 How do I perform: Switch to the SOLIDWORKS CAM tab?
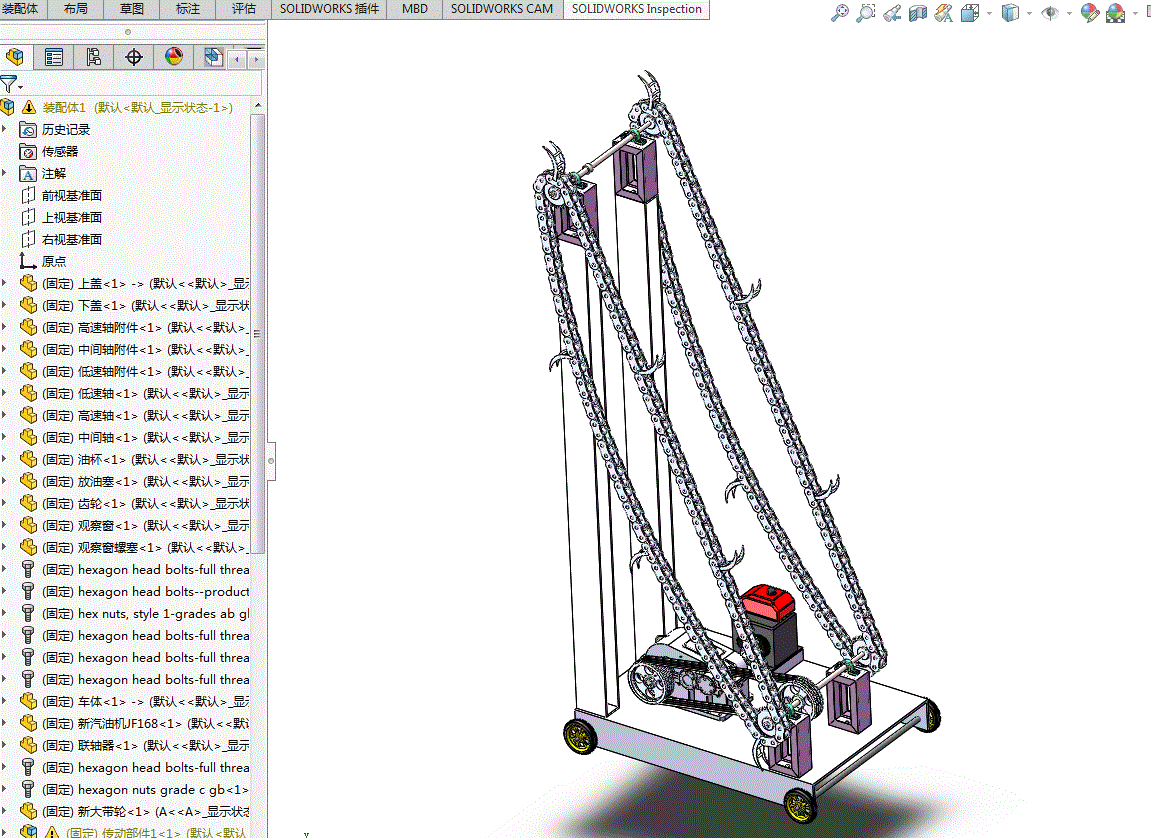[x=502, y=9]
